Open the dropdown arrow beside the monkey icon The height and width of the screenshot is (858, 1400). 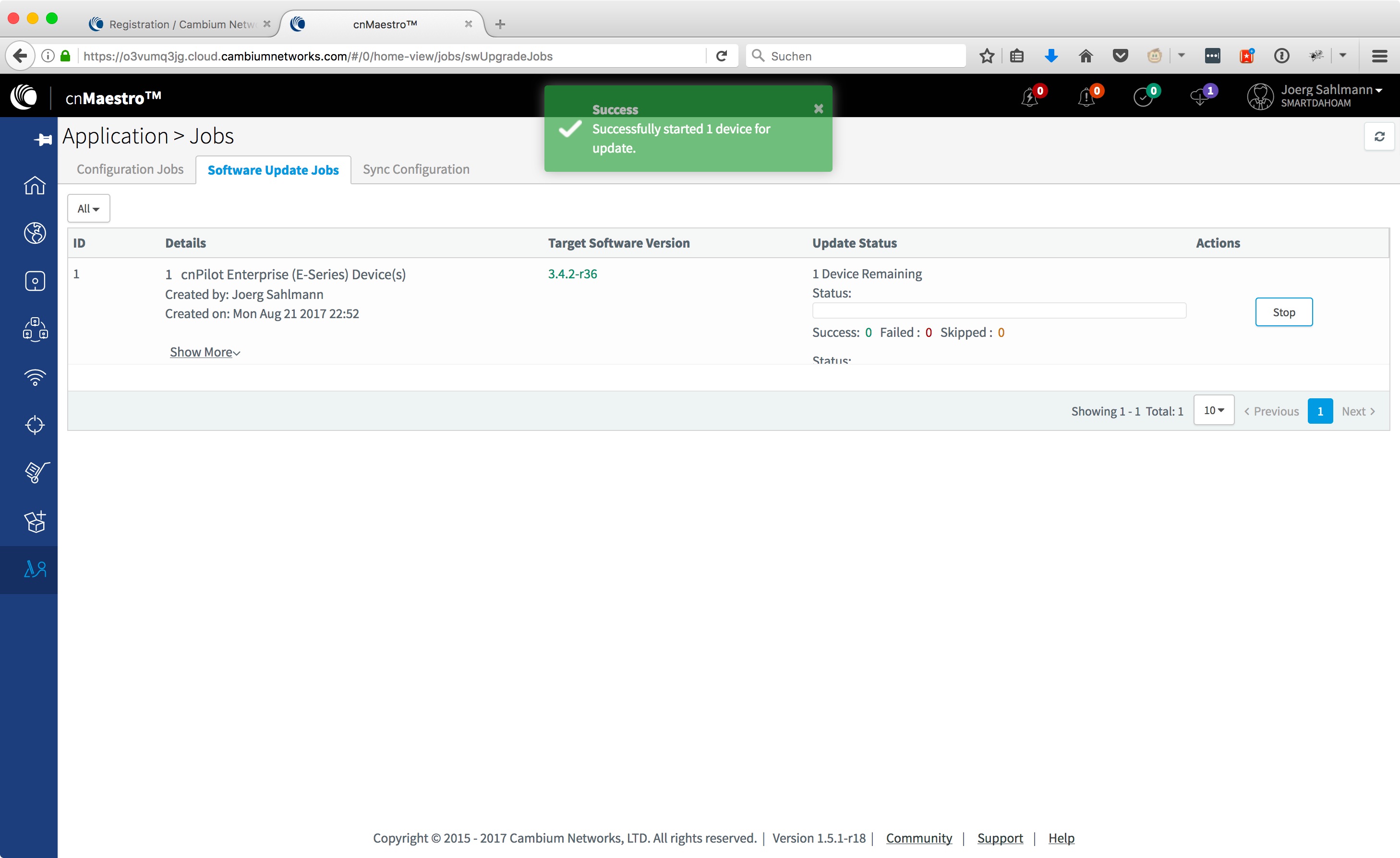point(1181,56)
